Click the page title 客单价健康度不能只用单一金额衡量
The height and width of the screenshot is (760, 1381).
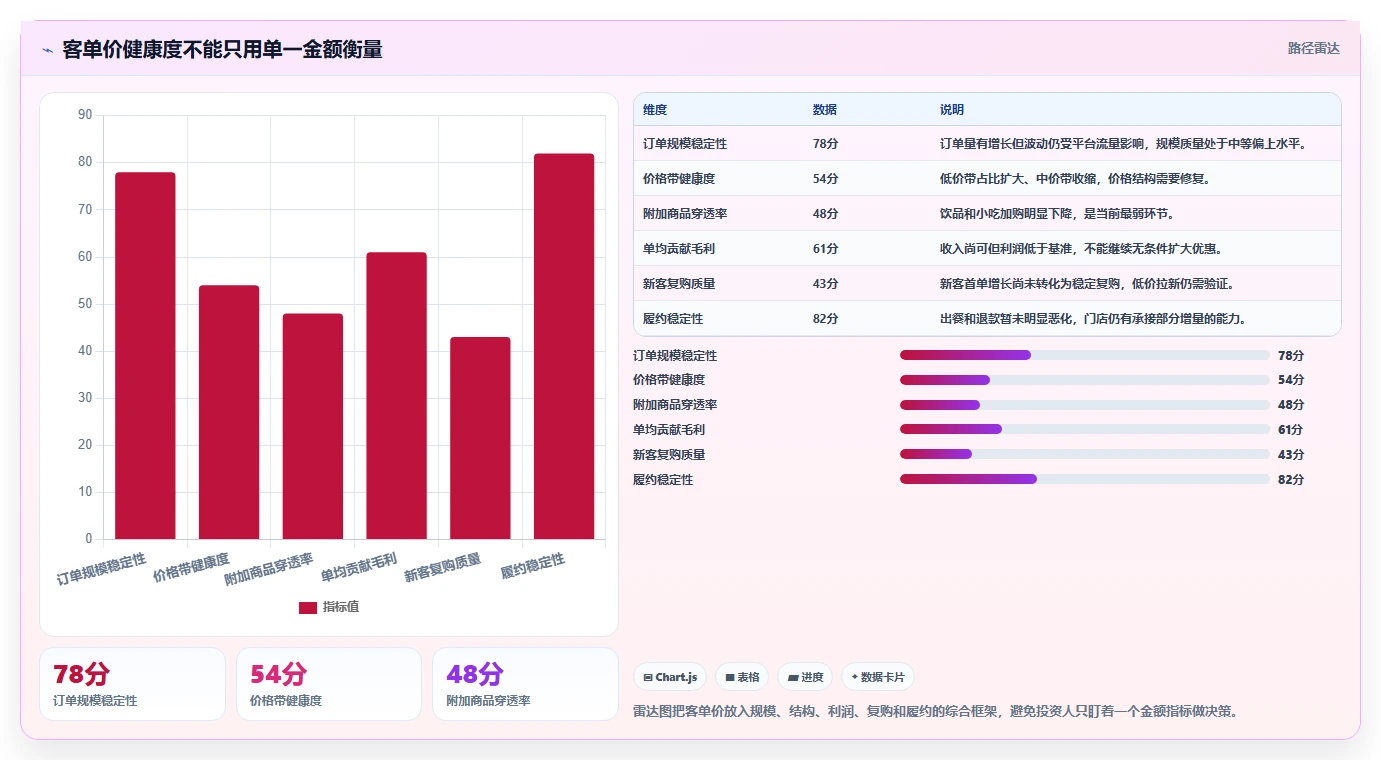[x=222, y=49]
